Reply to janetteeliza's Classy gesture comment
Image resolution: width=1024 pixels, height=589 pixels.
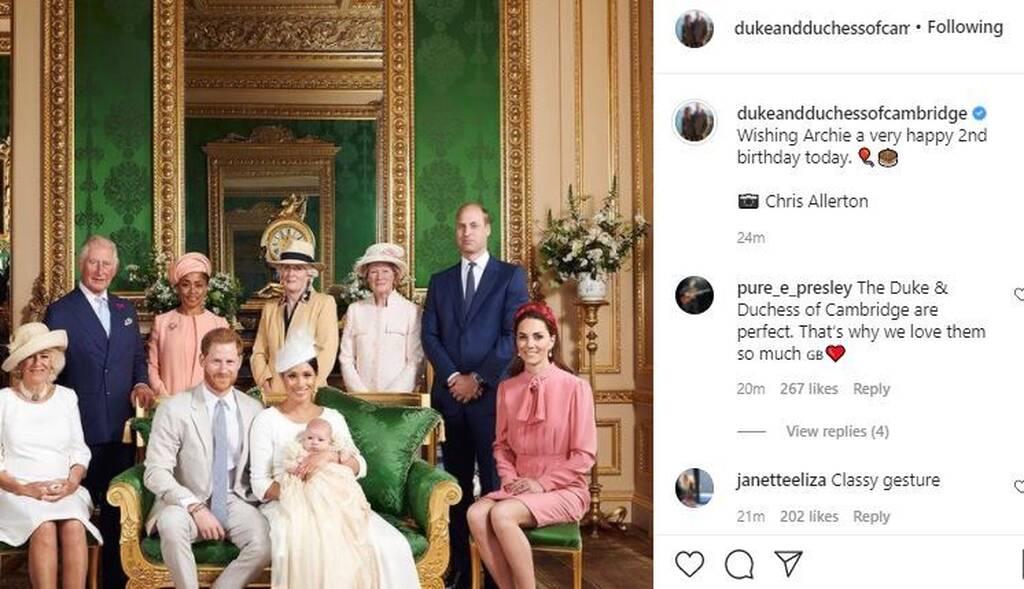(871, 517)
